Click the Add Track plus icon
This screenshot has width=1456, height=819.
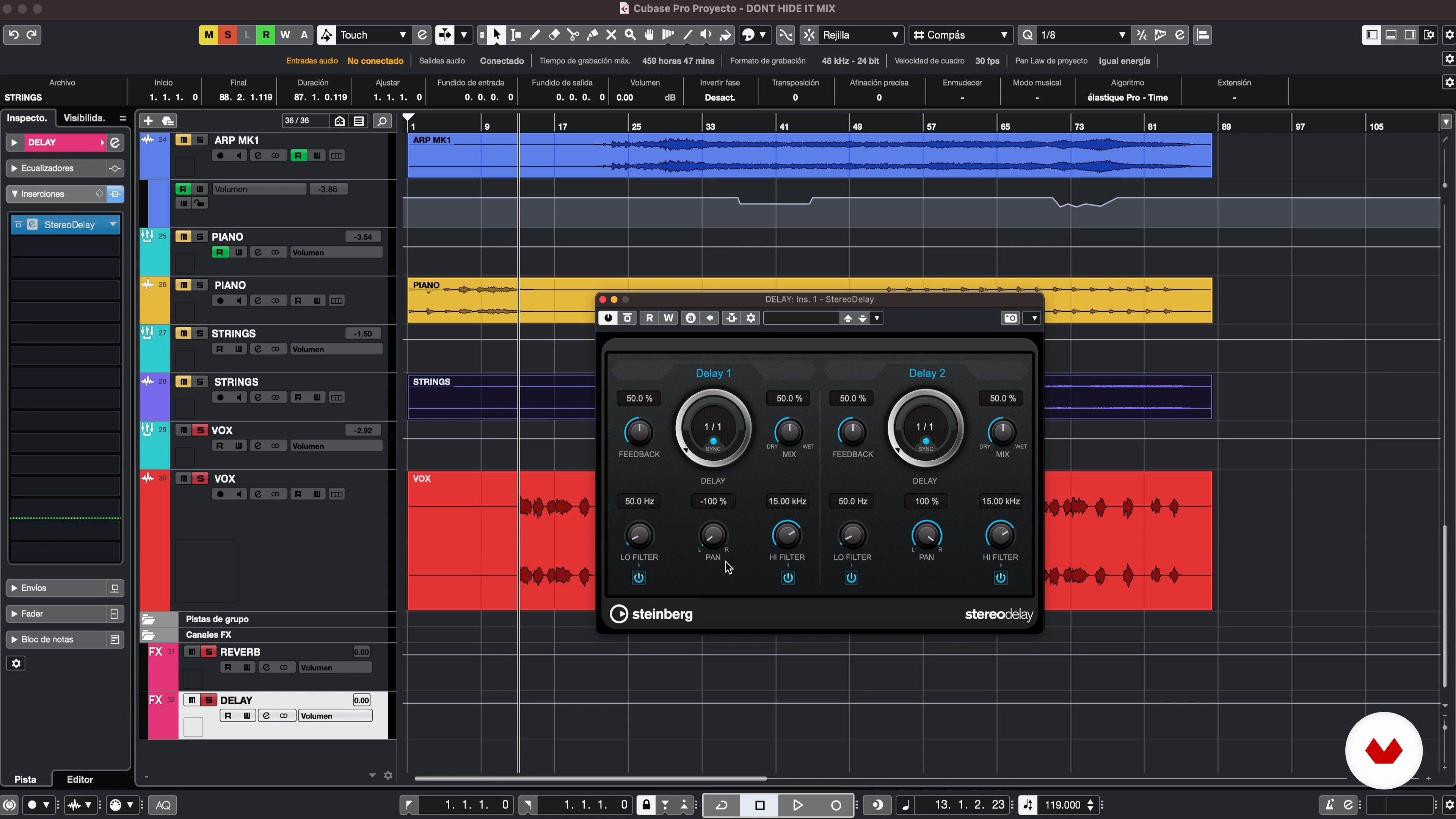(148, 121)
